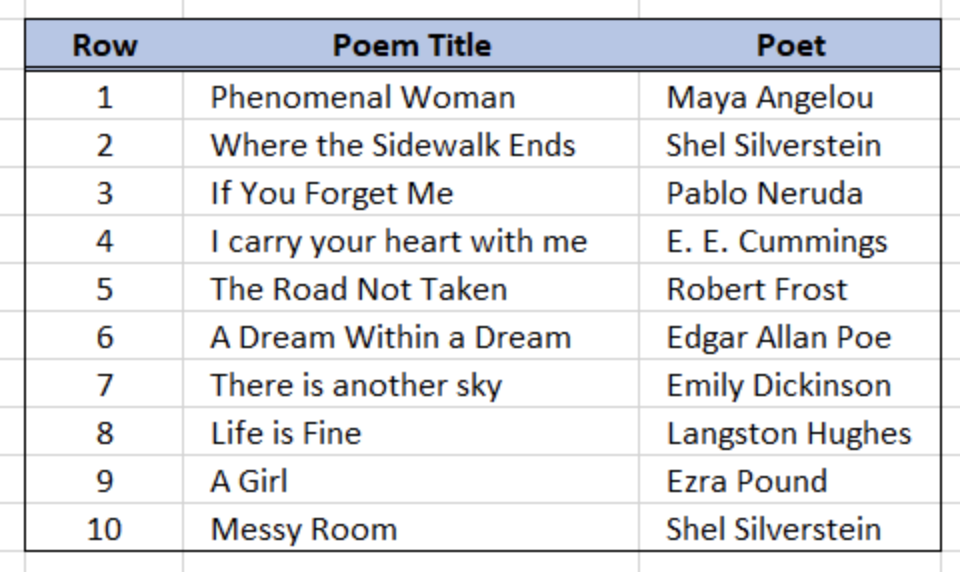Click the Where the Sidewalk Ends cell
The height and width of the screenshot is (572, 960).
click(411, 145)
